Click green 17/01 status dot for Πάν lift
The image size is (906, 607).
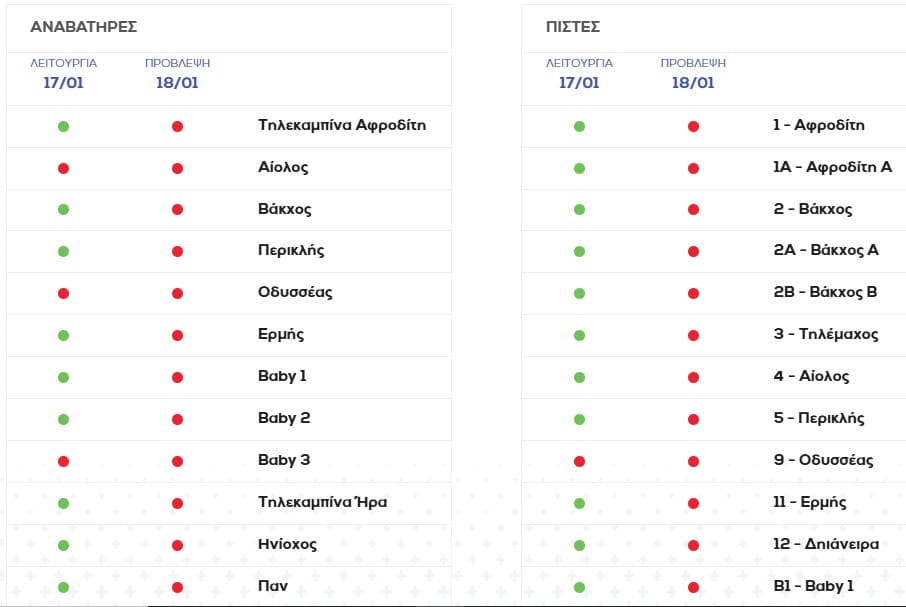[63, 587]
